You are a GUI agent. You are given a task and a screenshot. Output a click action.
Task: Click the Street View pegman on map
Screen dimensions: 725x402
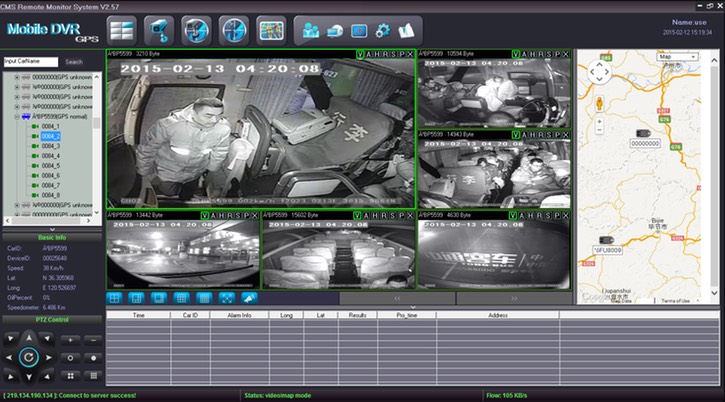pos(598,102)
